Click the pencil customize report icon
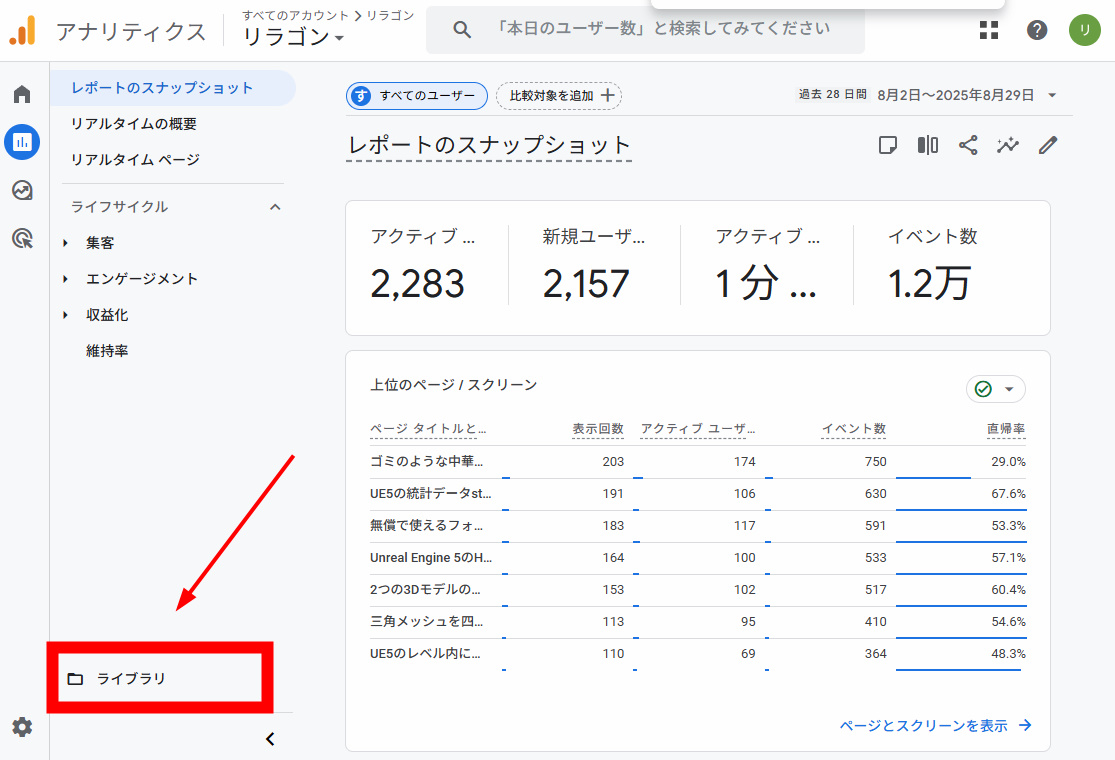This screenshot has height=760, width=1115. click(x=1048, y=145)
